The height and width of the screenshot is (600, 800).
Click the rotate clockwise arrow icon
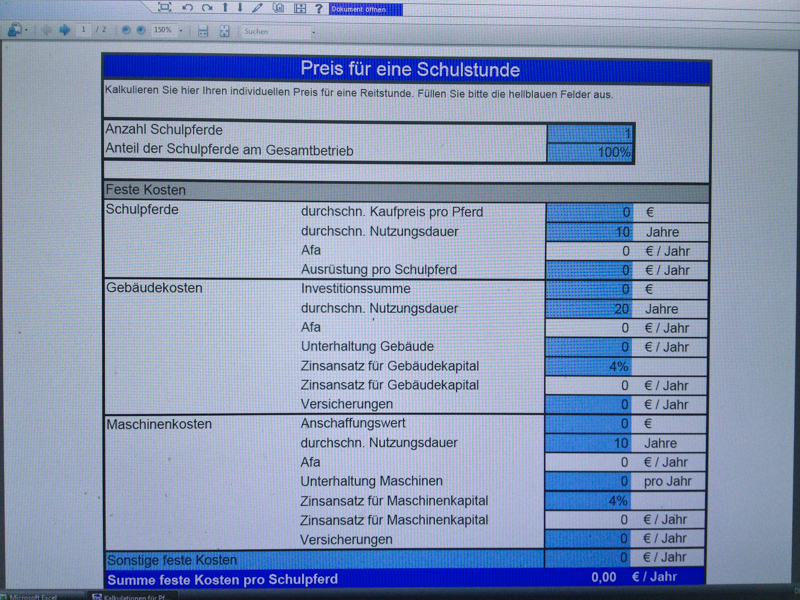[x=206, y=8]
